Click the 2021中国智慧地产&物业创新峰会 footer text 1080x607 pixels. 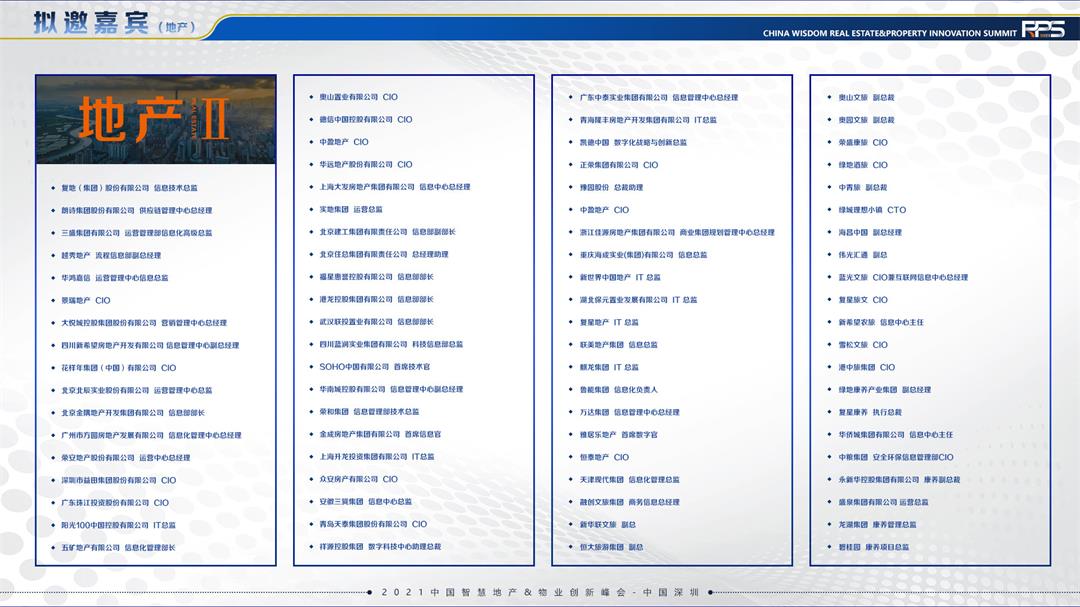(x=540, y=592)
